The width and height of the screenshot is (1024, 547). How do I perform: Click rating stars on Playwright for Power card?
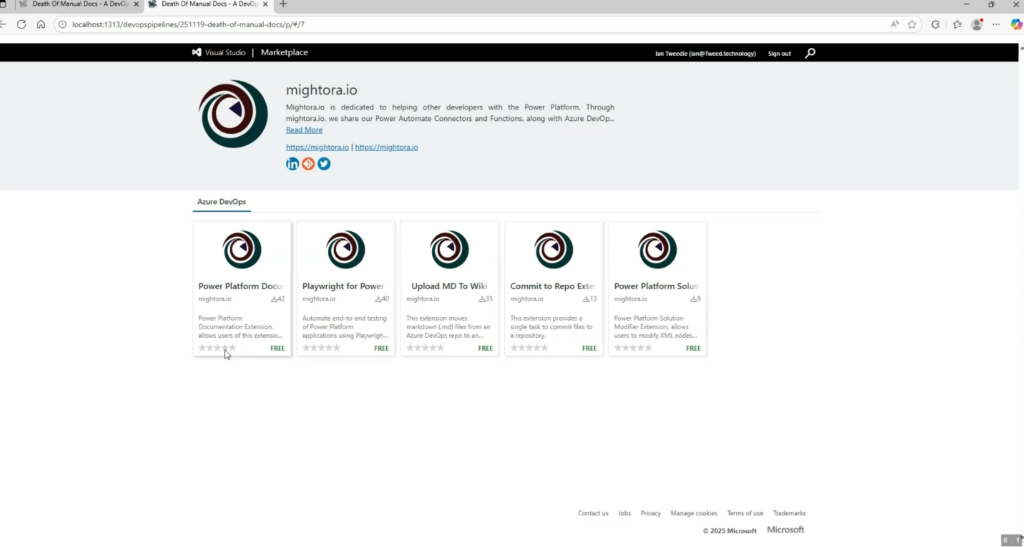coord(321,348)
